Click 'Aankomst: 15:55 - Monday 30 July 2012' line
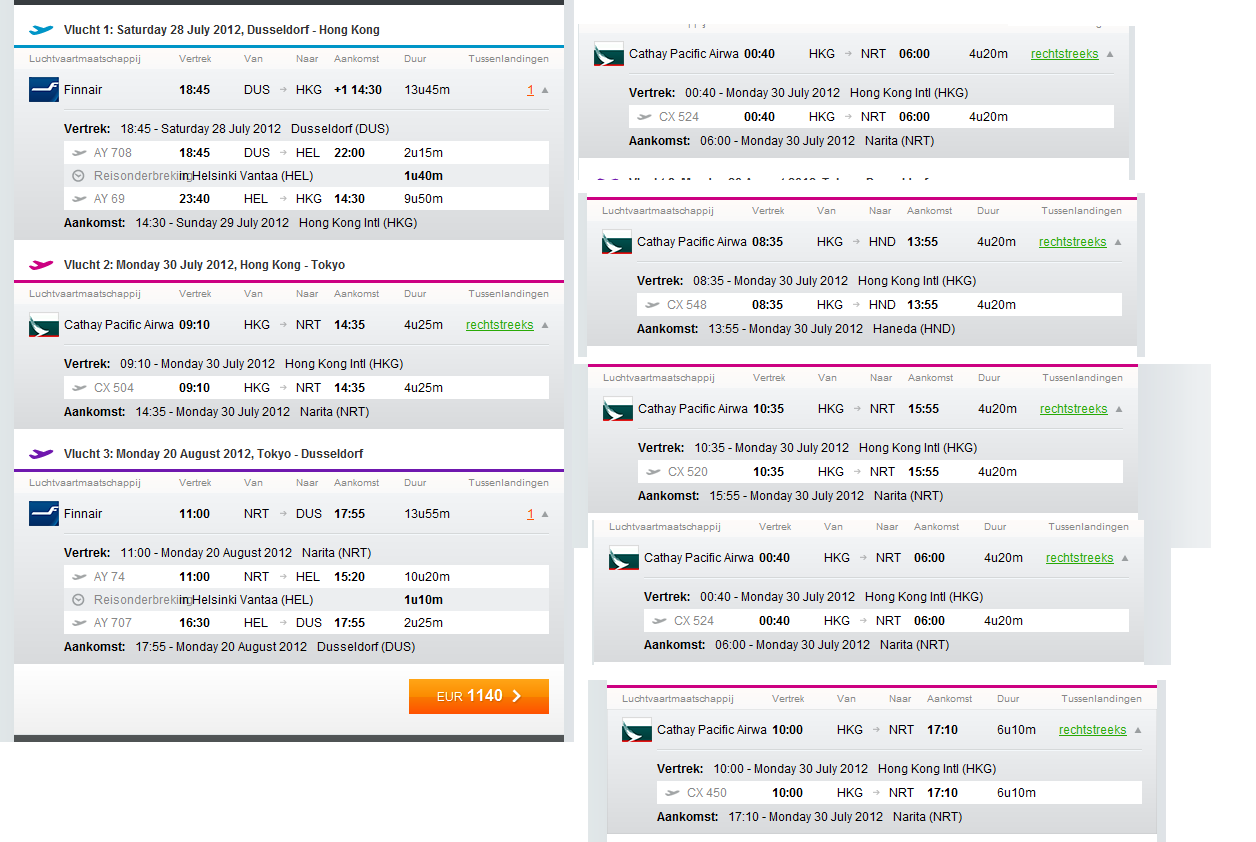 point(791,496)
